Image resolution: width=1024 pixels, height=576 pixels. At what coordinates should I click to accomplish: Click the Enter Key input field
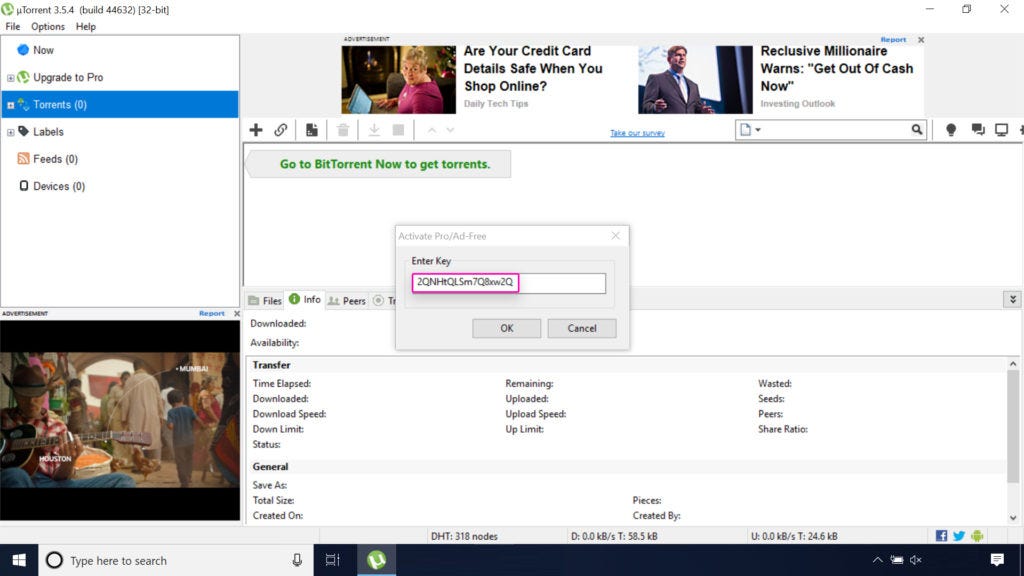[509, 282]
